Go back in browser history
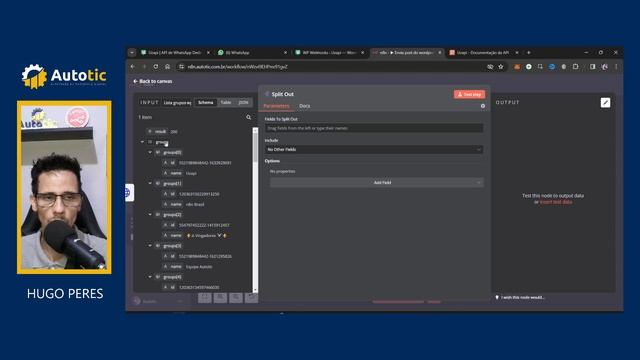640x360 pixels. click(133, 67)
